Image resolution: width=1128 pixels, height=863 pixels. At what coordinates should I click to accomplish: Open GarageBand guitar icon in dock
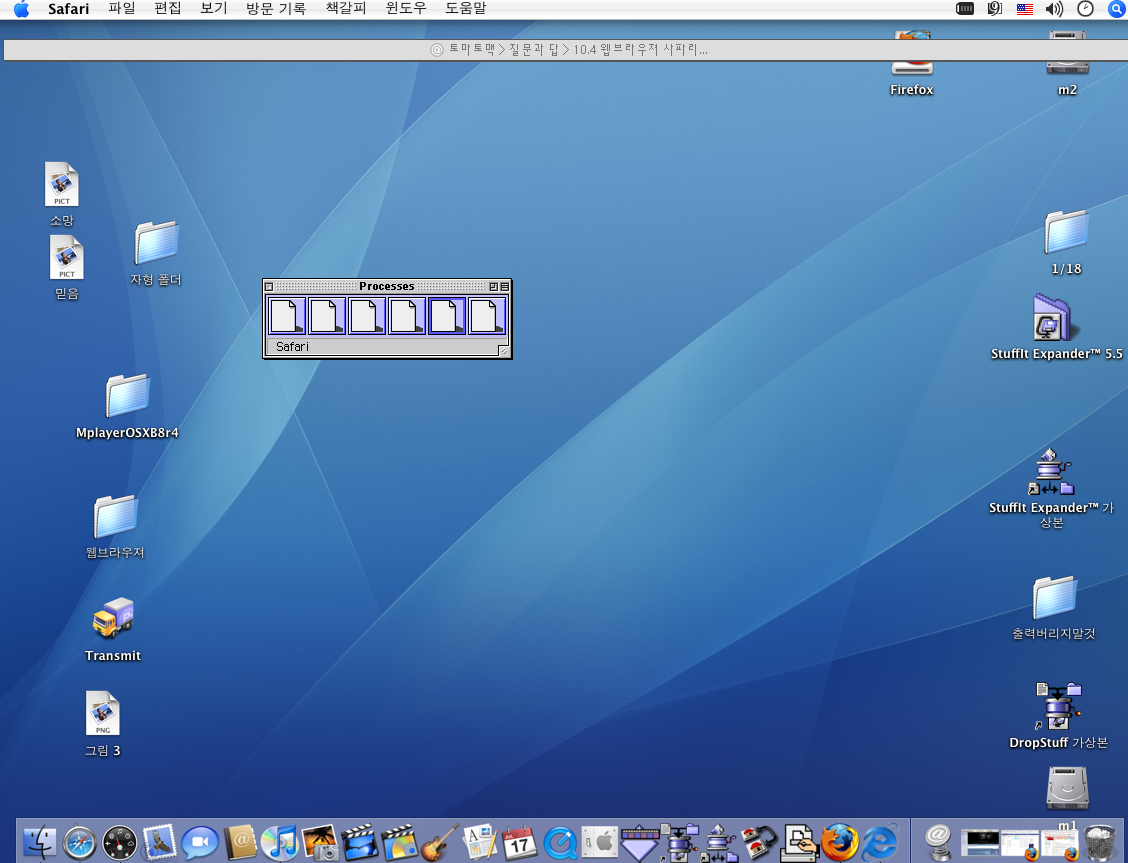[439, 842]
